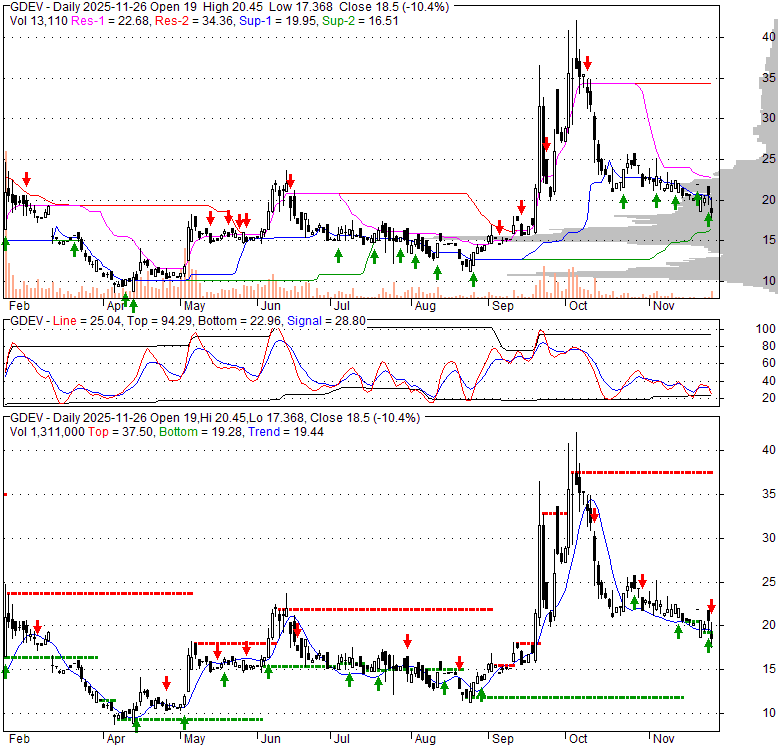Click the 'Sep' label on top chart time axis

[502, 306]
